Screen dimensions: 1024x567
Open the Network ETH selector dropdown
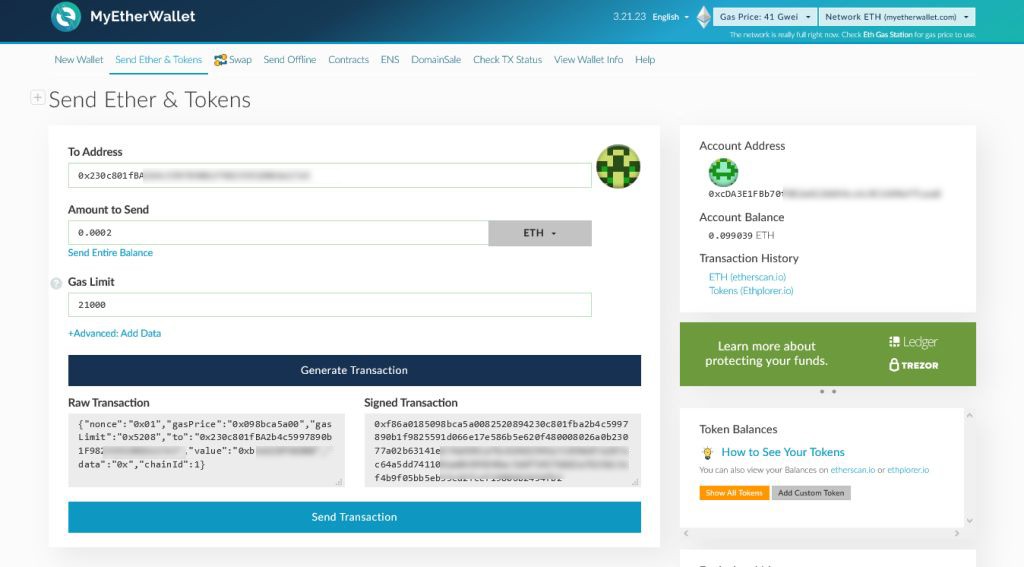point(896,17)
